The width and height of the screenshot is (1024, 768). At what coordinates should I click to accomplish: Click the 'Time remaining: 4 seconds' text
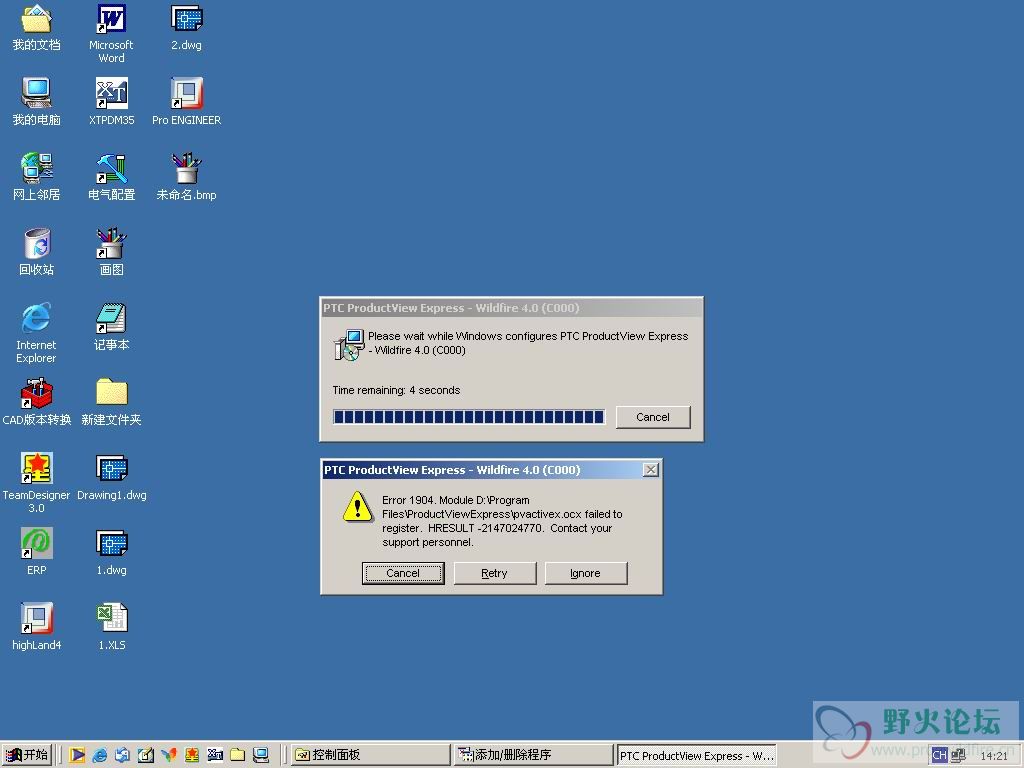coord(396,391)
